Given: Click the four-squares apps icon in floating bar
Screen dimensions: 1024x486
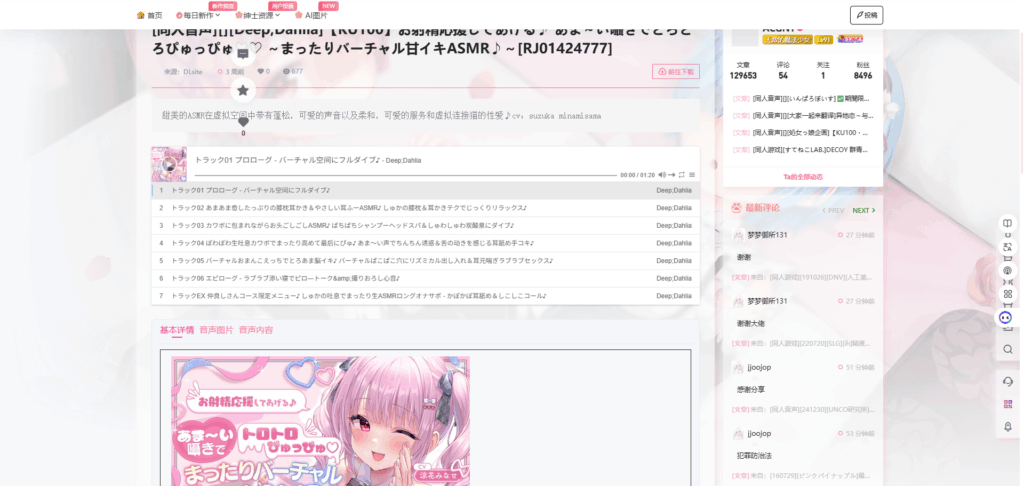Looking at the screenshot, I should [x=1008, y=294].
